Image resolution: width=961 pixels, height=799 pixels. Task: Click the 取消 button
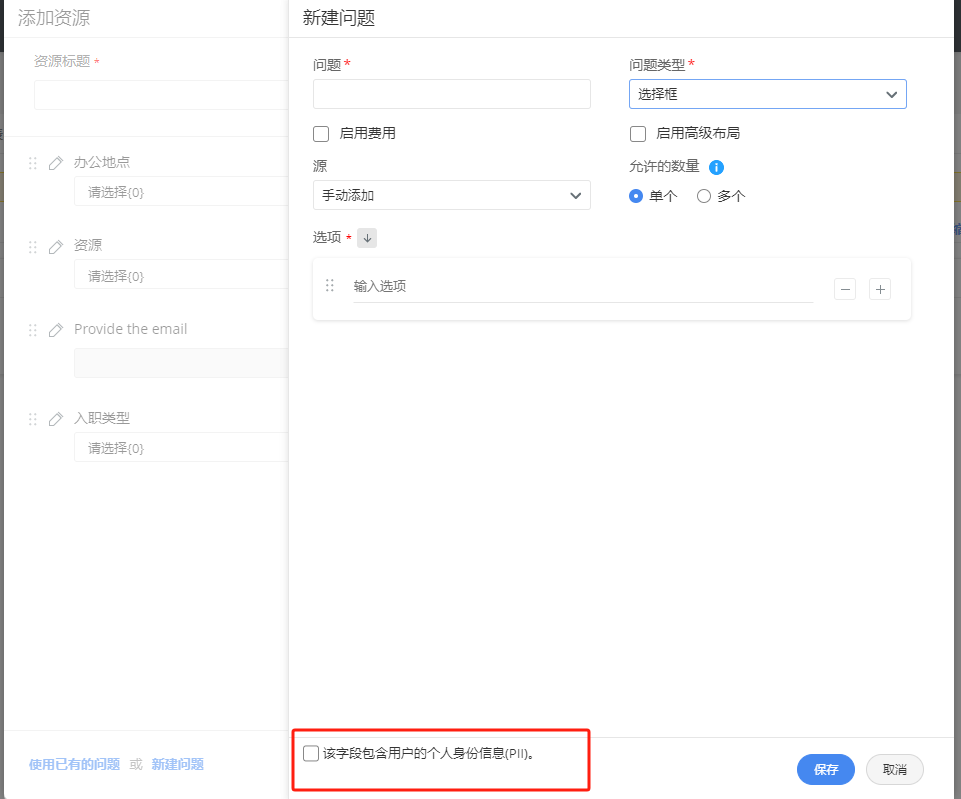894,769
